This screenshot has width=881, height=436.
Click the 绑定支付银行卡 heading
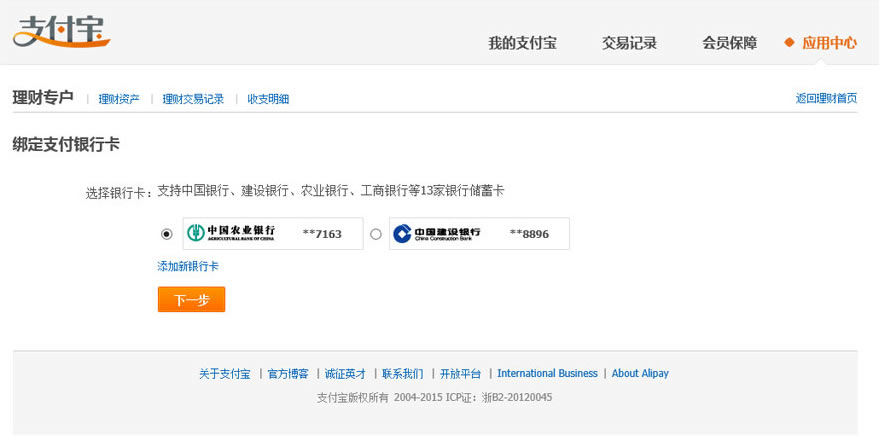(x=66, y=144)
